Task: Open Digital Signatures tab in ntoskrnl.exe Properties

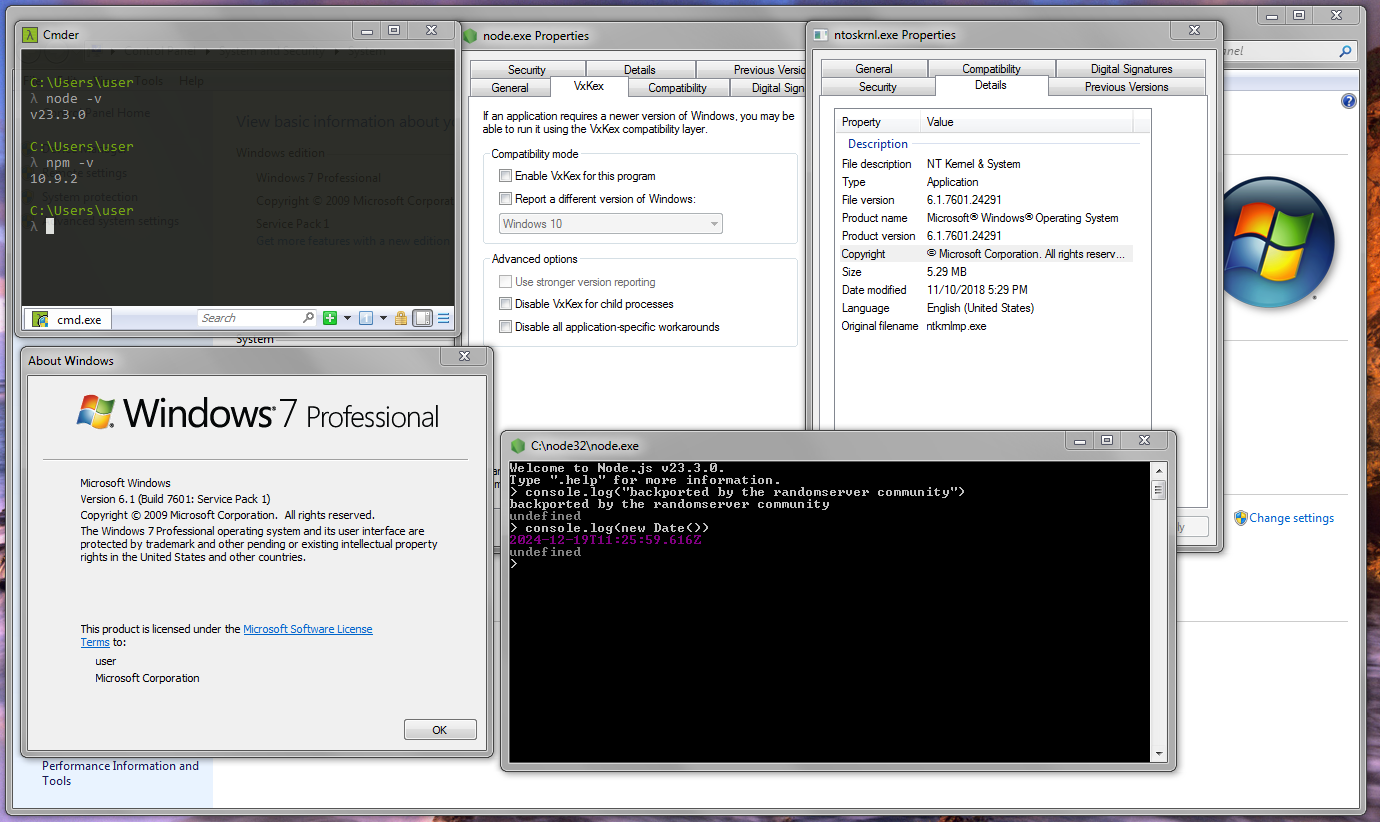Action: click(1131, 69)
